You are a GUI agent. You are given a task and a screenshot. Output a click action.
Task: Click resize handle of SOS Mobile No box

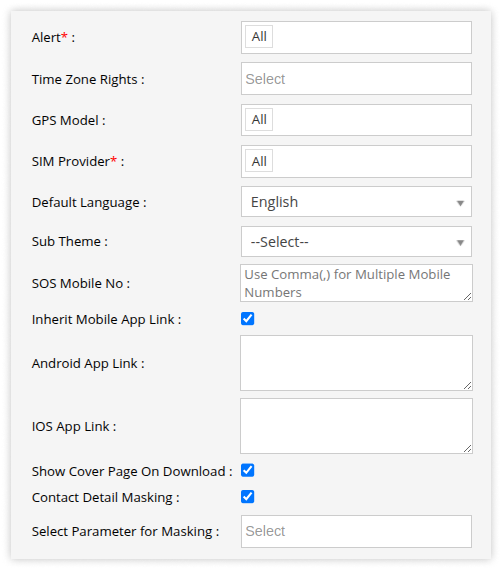468,297
